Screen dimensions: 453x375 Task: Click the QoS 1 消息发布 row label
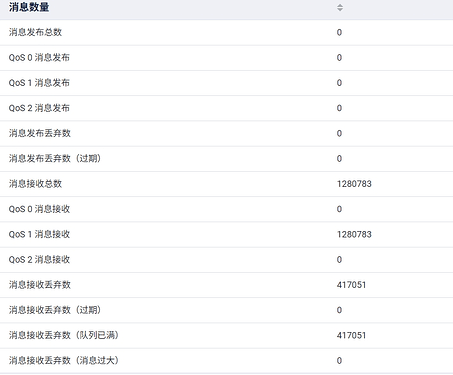[39, 83]
